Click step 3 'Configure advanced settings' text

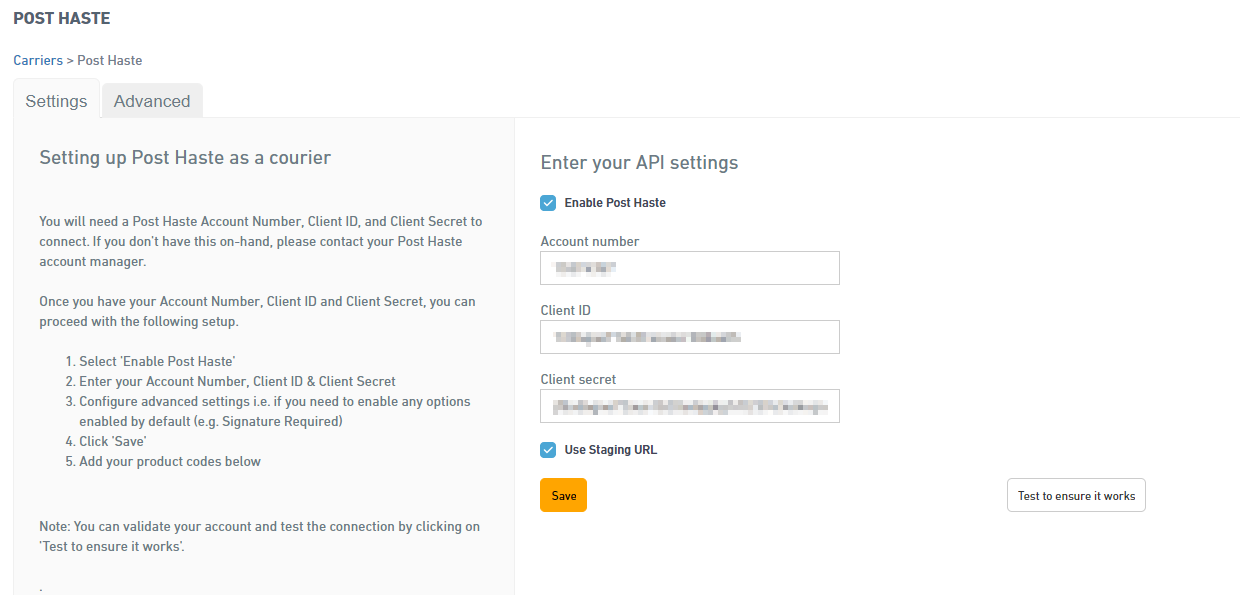tap(275, 411)
